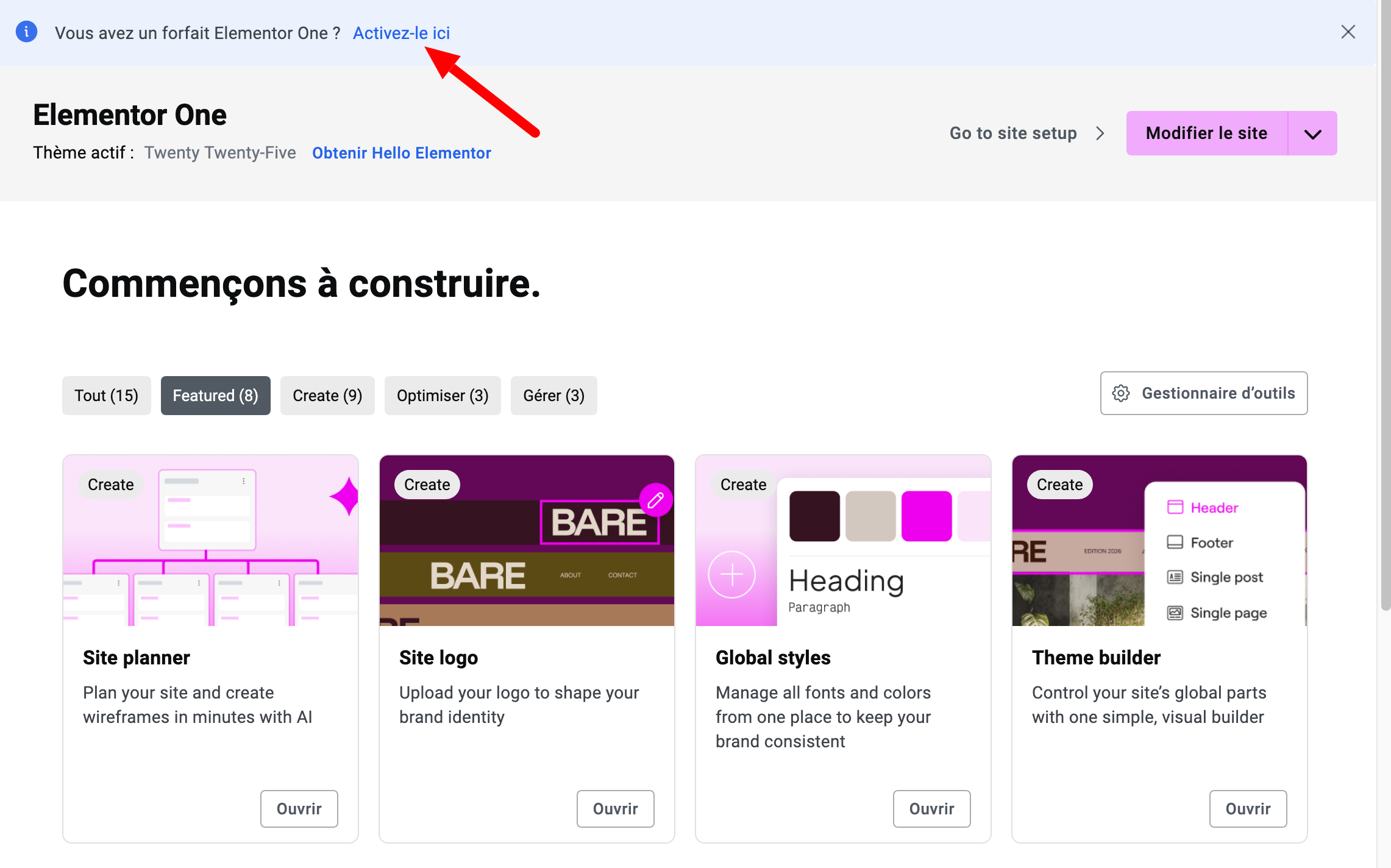Switch to the Optimiser (3) filter tab

pos(443,396)
